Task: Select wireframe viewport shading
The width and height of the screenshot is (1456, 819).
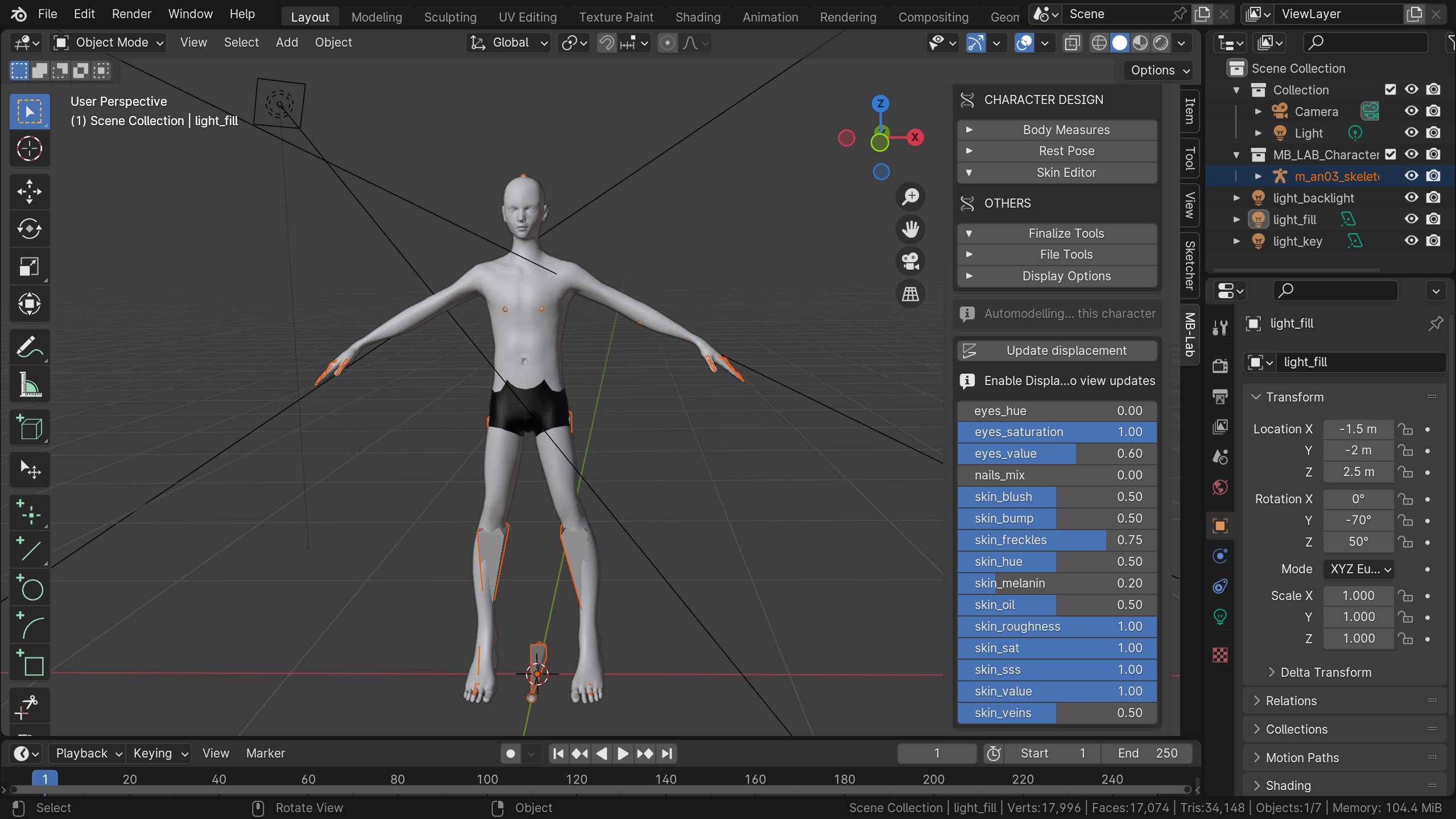Action: [1099, 43]
